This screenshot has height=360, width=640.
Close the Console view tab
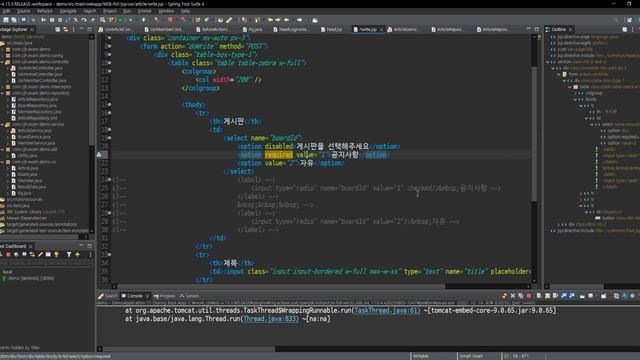[x=147, y=296]
